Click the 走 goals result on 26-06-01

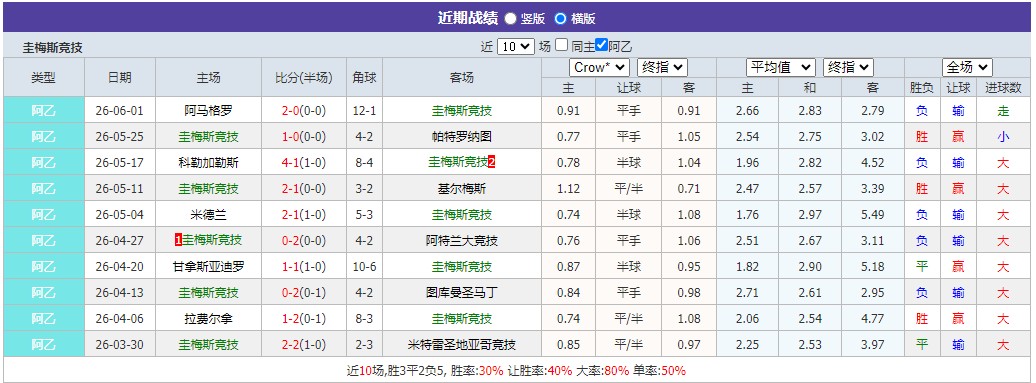click(1003, 111)
